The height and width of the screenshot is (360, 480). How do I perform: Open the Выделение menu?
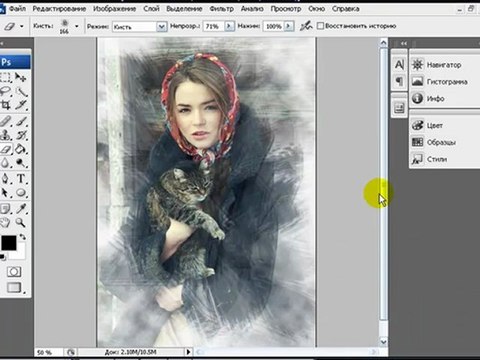184,9
